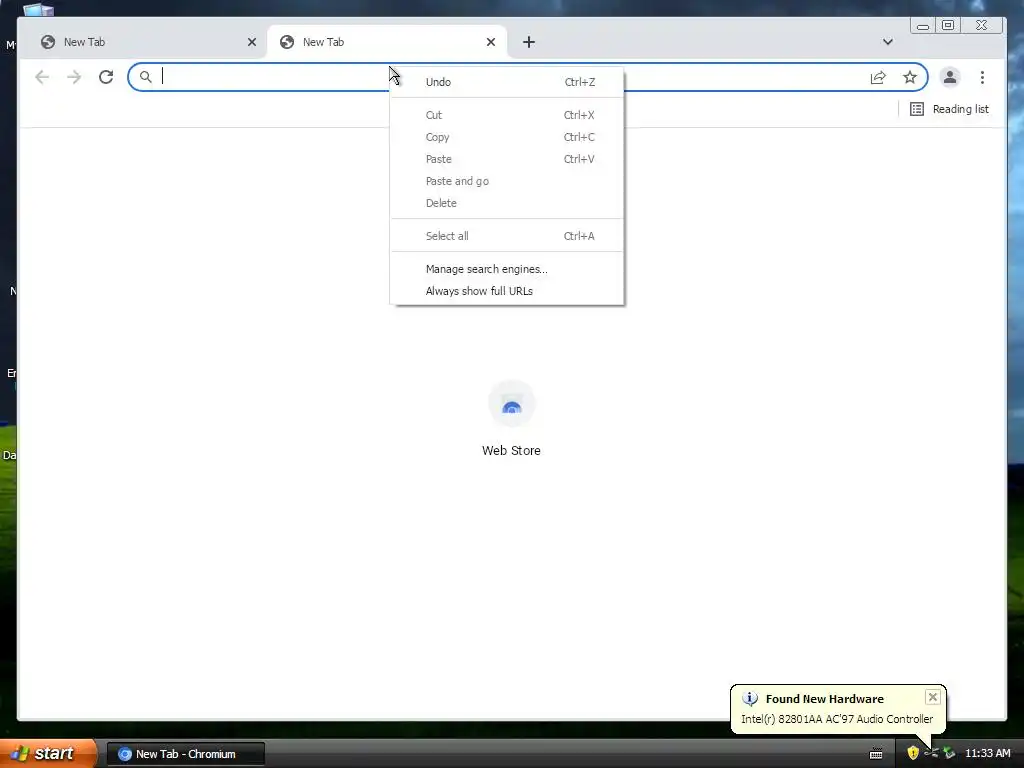Viewport: 1024px width, 768px height.
Task: Maximize the Chromium window
Action: point(948,25)
